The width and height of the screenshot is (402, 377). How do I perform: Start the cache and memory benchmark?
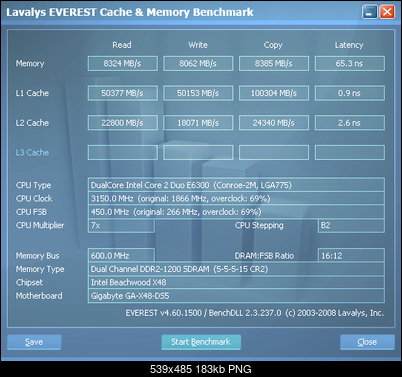coord(201,342)
